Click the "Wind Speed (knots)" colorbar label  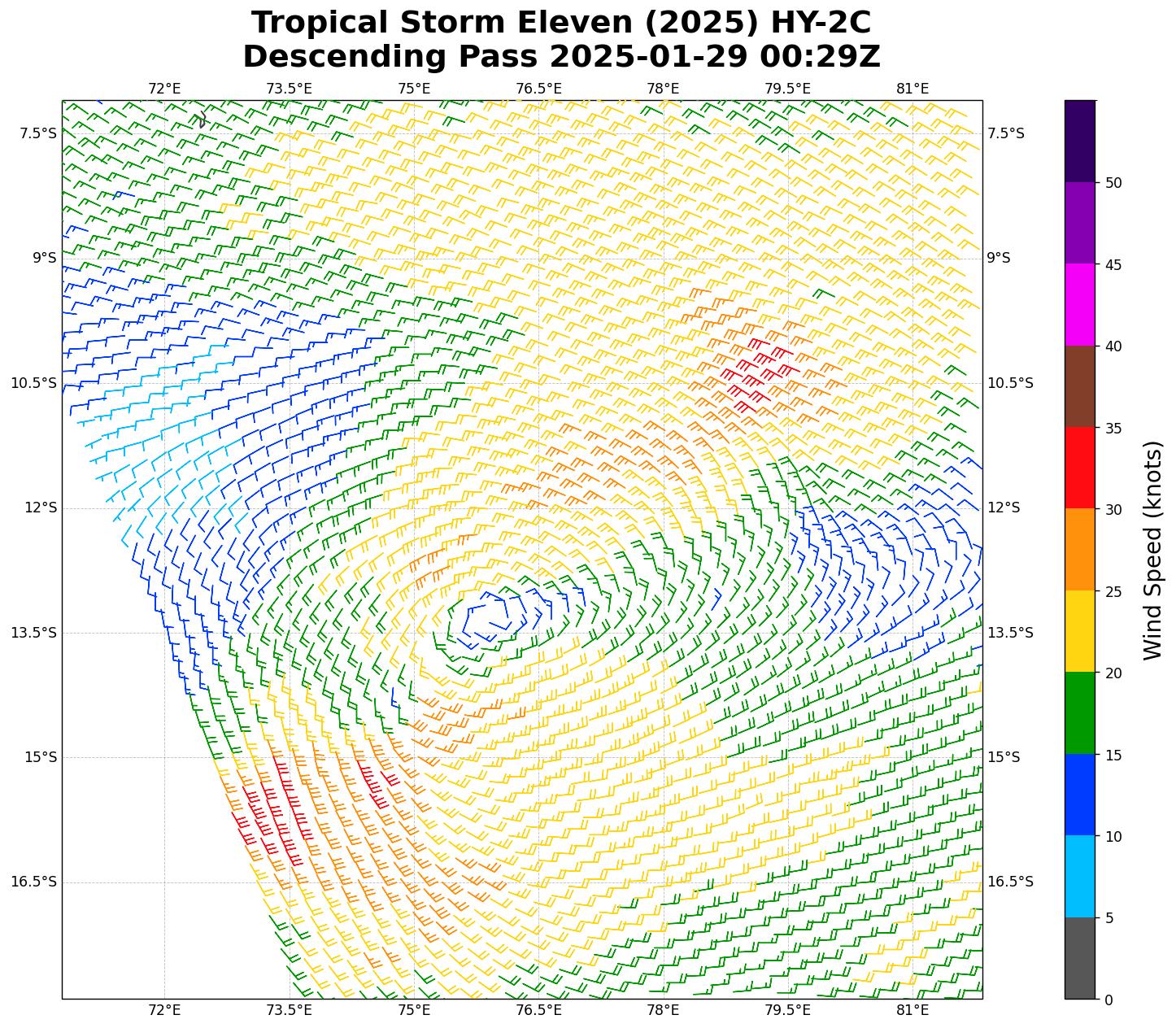click(1152, 550)
